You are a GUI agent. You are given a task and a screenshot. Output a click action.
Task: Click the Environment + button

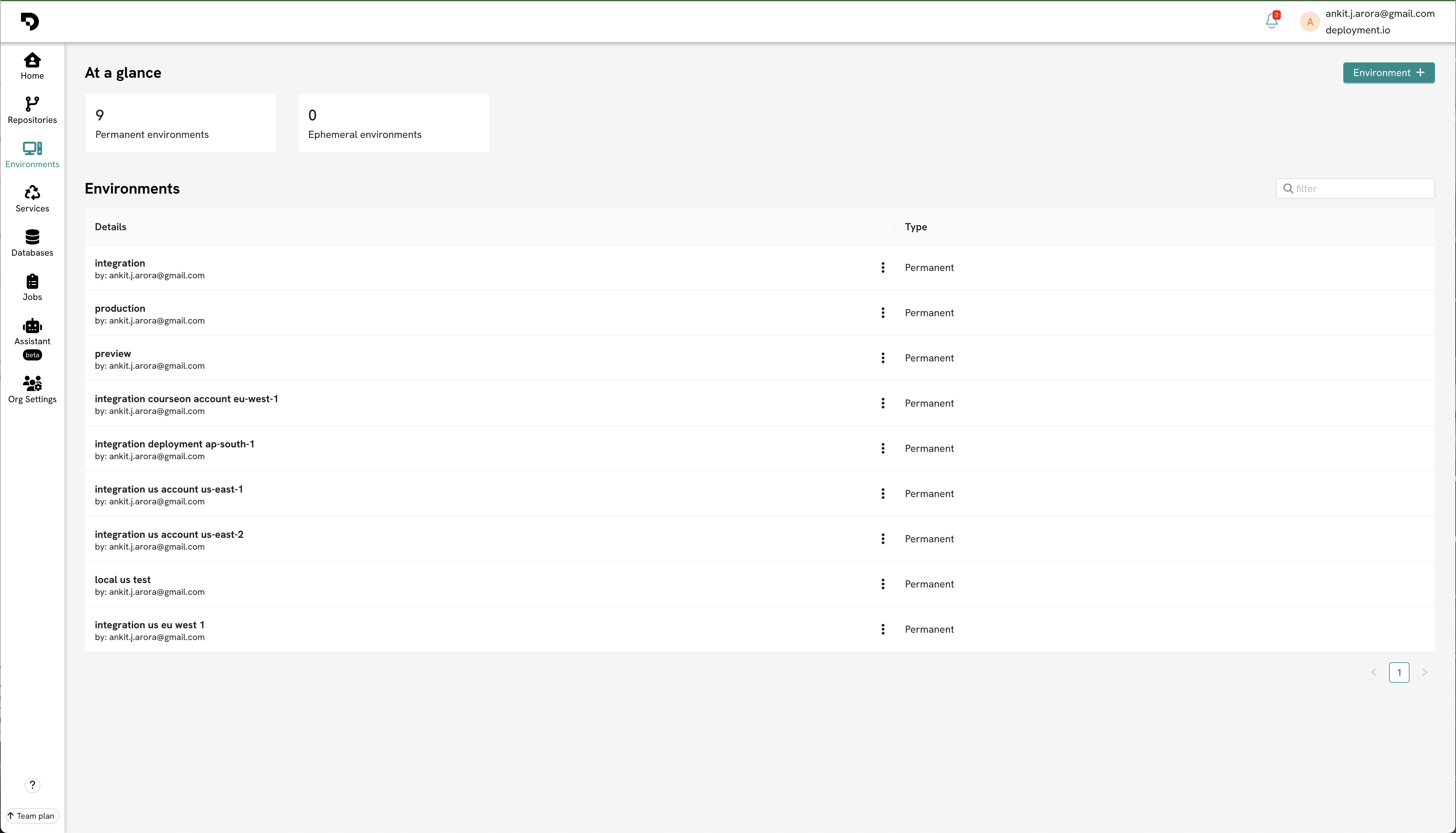coord(1388,73)
